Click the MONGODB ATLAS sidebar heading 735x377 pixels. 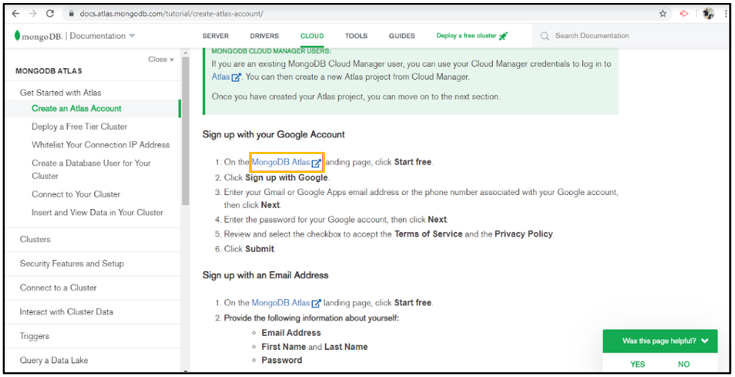tap(49, 71)
